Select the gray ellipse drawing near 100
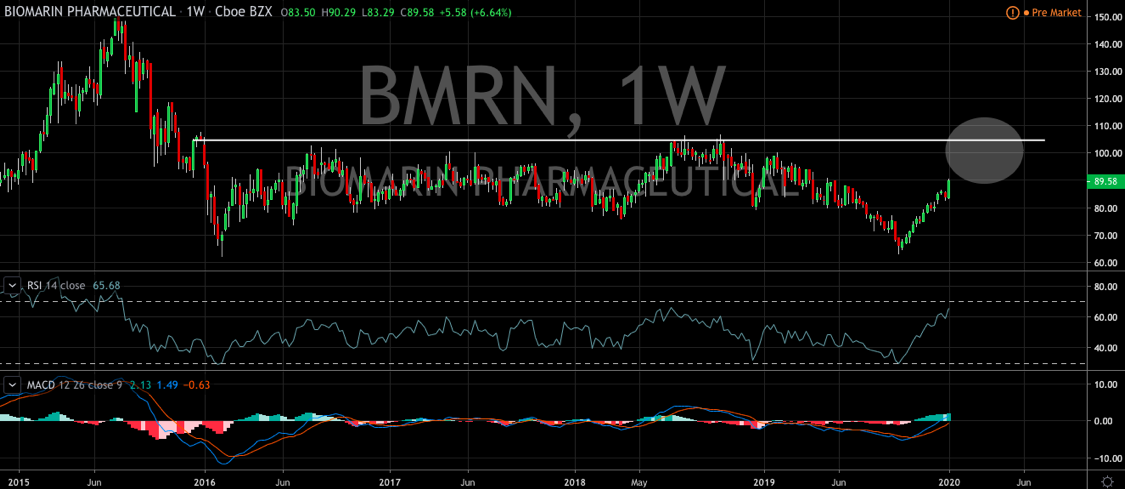This screenshot has width=1125, height=489. pyautogui.click(x=984, y=151)
